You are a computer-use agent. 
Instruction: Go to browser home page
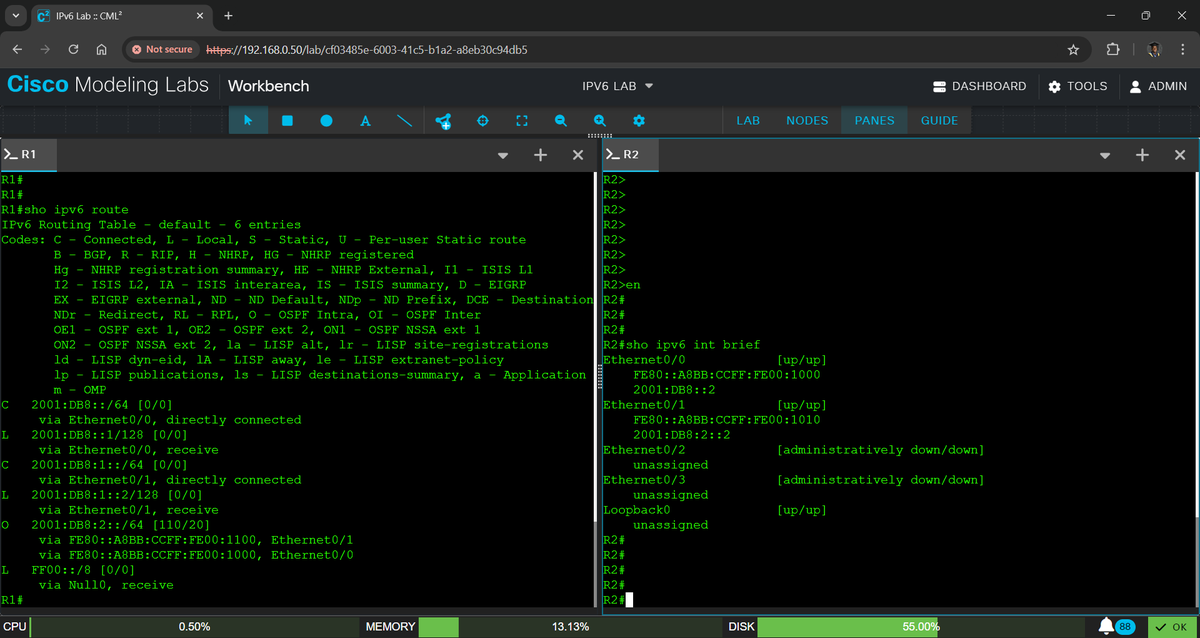[x=101, y=49]
